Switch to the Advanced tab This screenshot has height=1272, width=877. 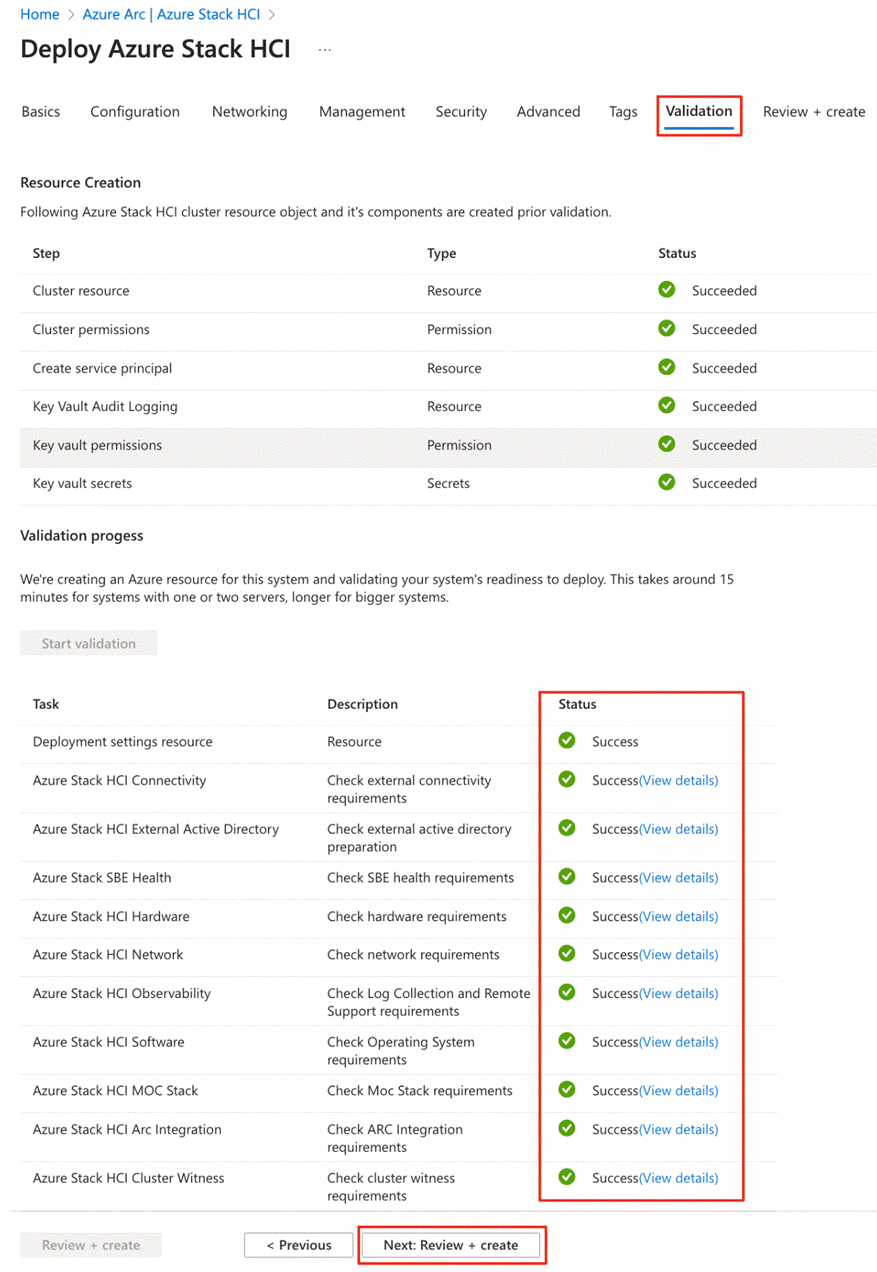click(x=548, y=112)
